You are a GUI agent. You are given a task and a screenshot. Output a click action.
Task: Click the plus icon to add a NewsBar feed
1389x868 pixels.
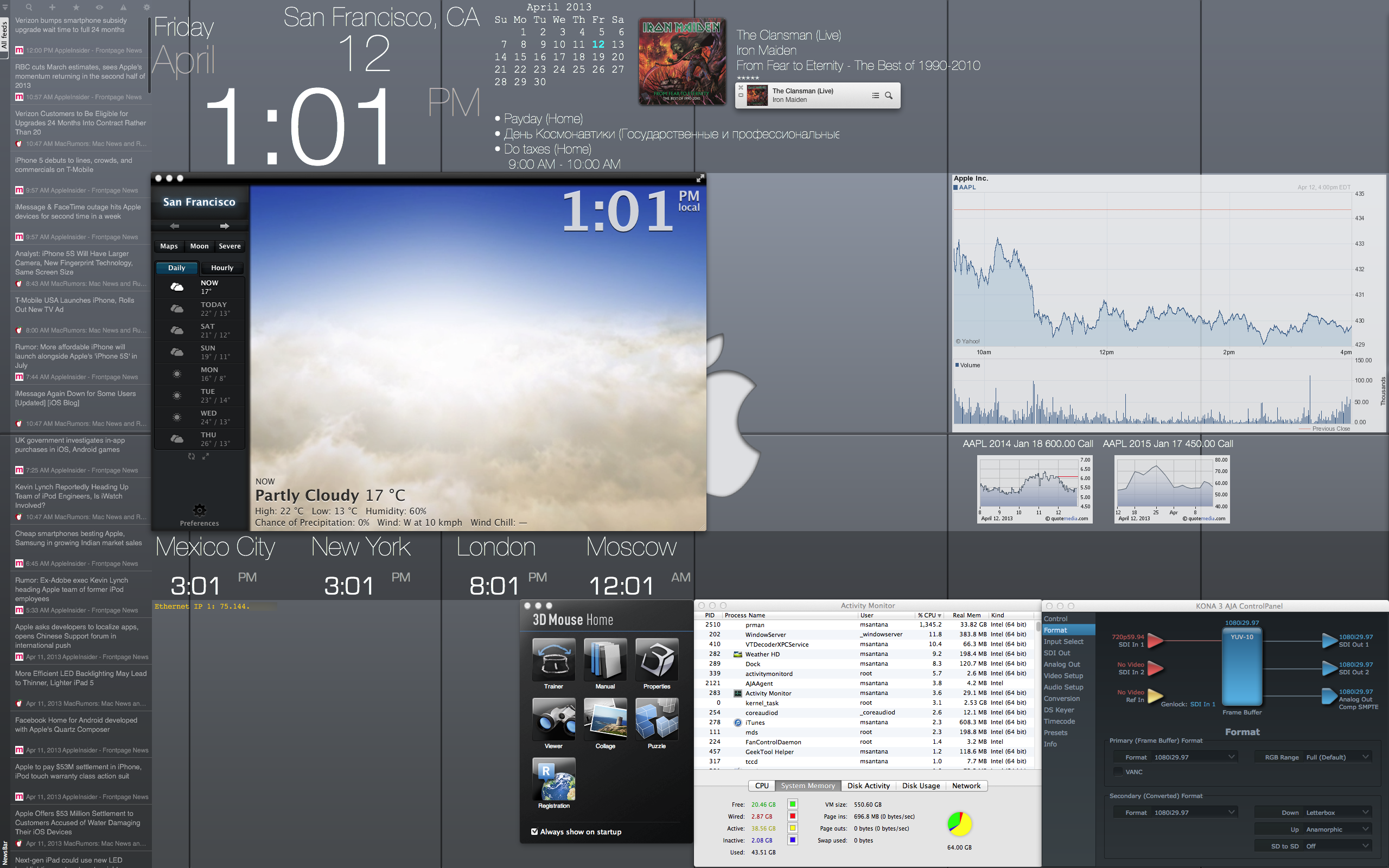tap(52, 8)
